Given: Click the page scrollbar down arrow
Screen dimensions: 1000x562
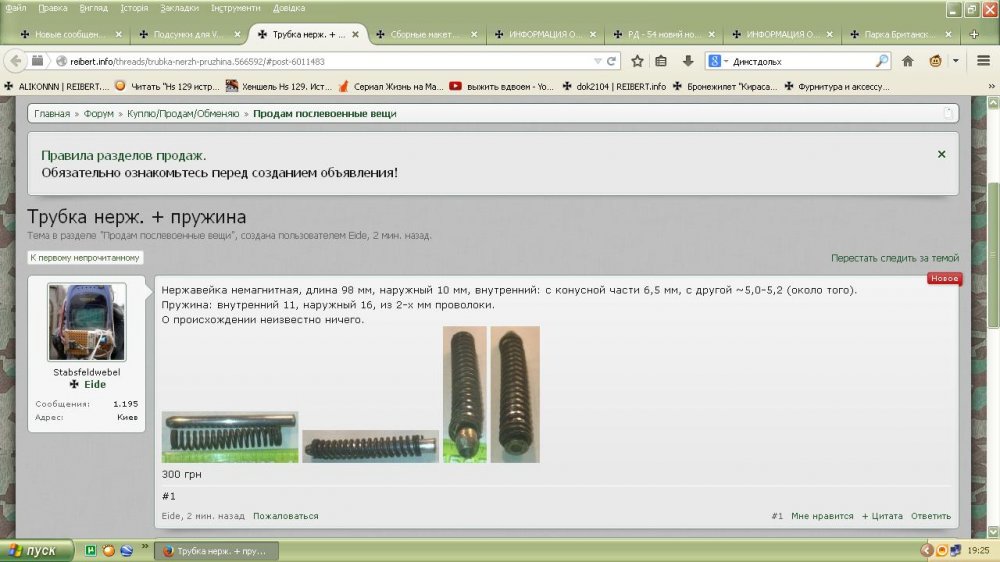Looking at the screenshot, I should tap(993, 531).
